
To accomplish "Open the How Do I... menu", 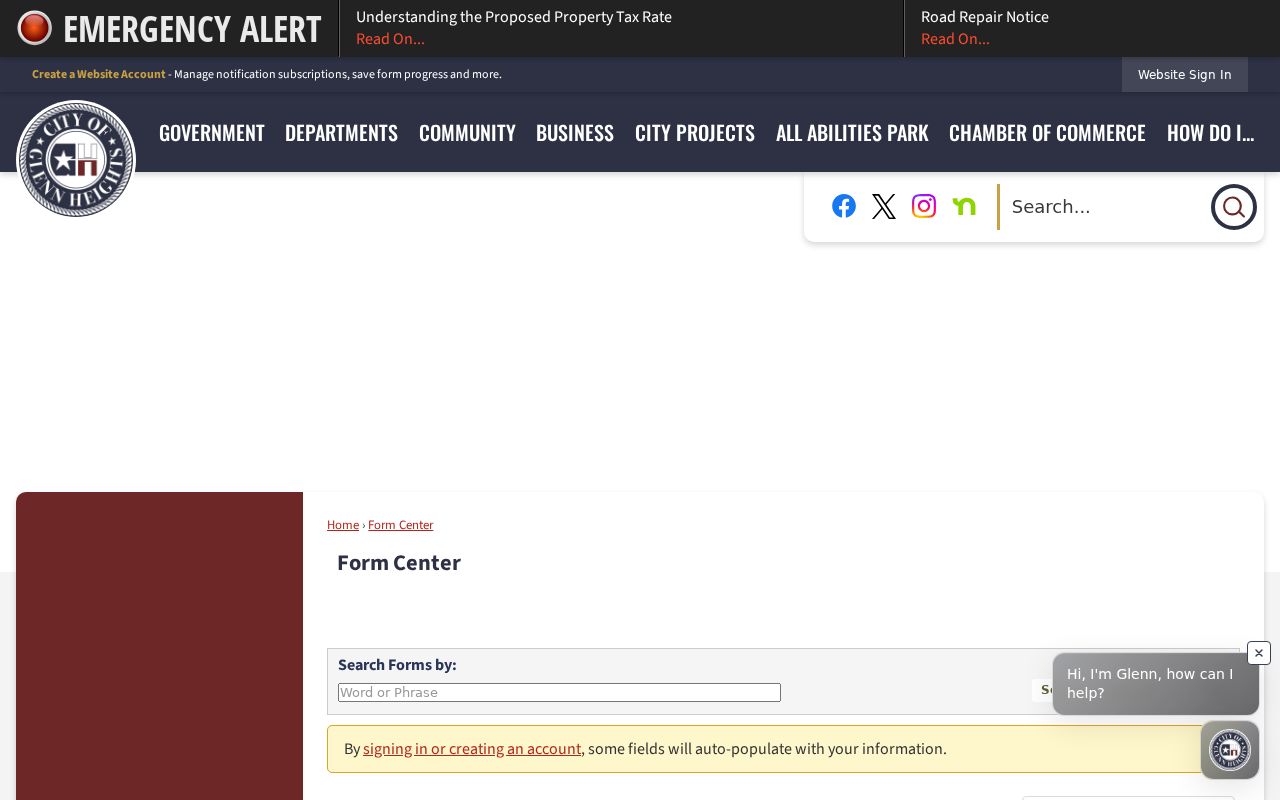I will click(x=1210, y=133).
